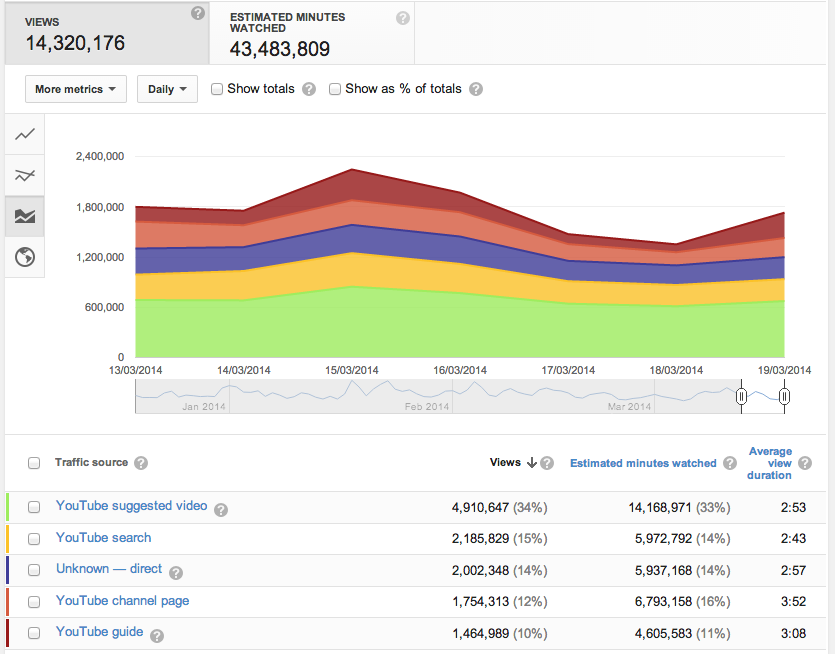The height and width of the screenshot is (654, 835).
Task: Enable Show as % of totals checkbox
Action: tap(335, 89)
